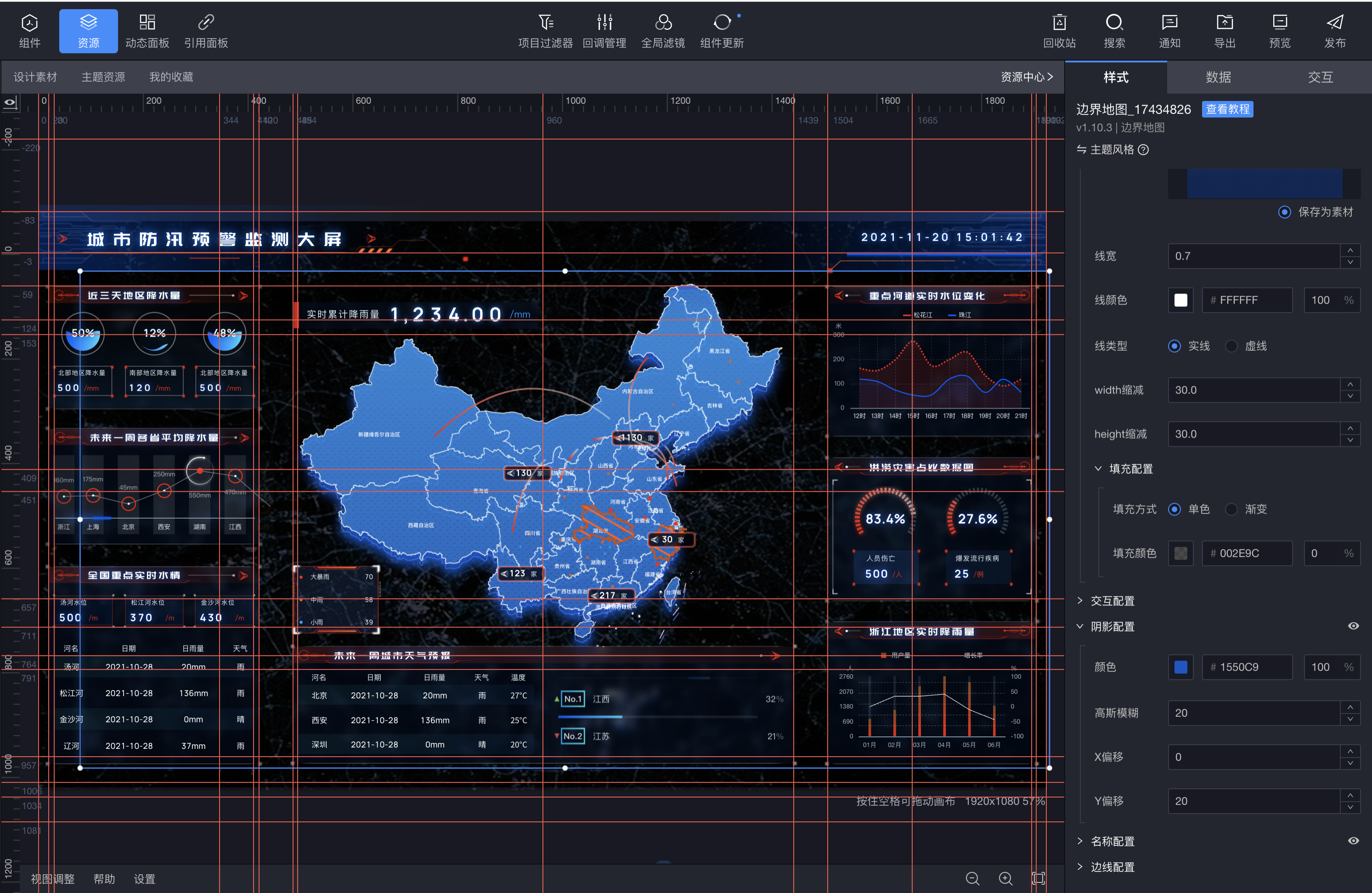Switch to the 数据 tab
This screenshot has width=1372, height=893.
[x=1218, y=77]
